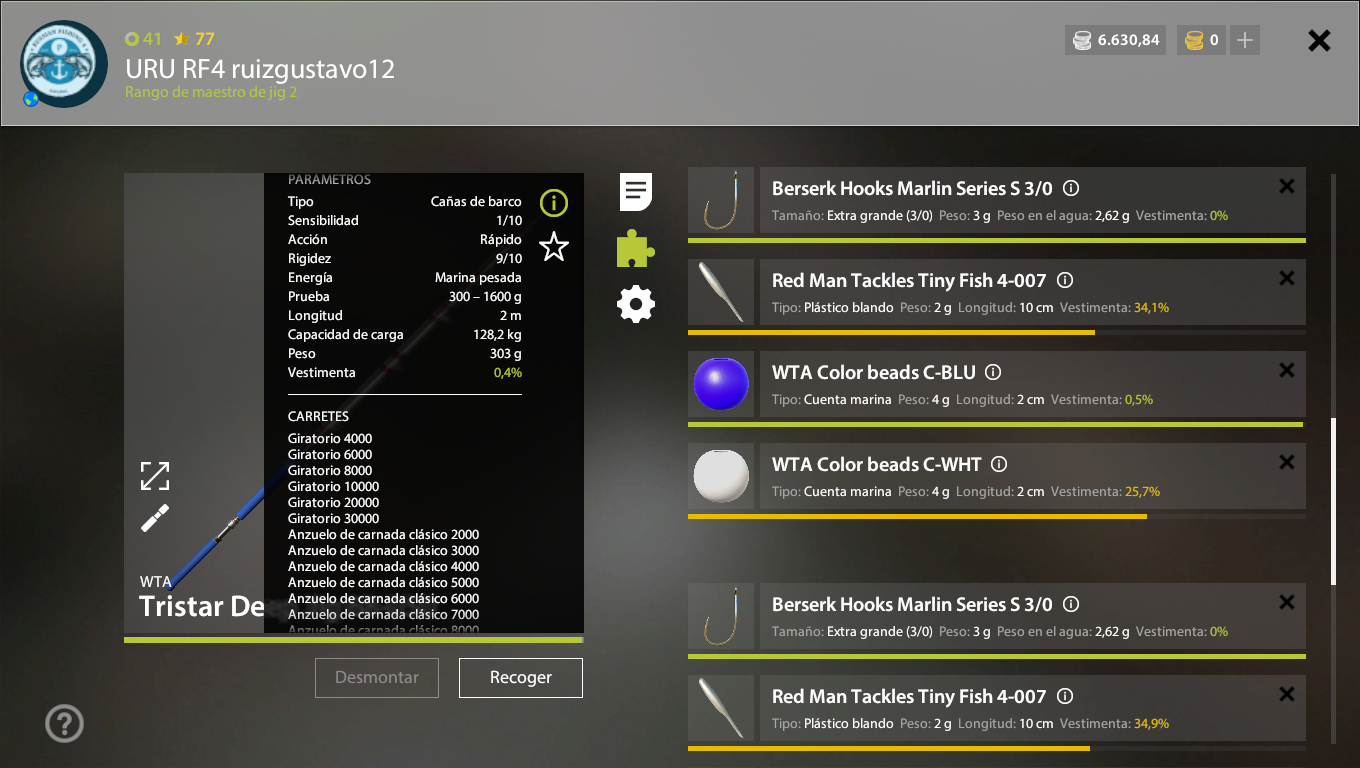Click the 'Capacidad de carga' 128,2 kg row
The height and width of the screenshot is (768, 1360).
[x=405, y=334]
